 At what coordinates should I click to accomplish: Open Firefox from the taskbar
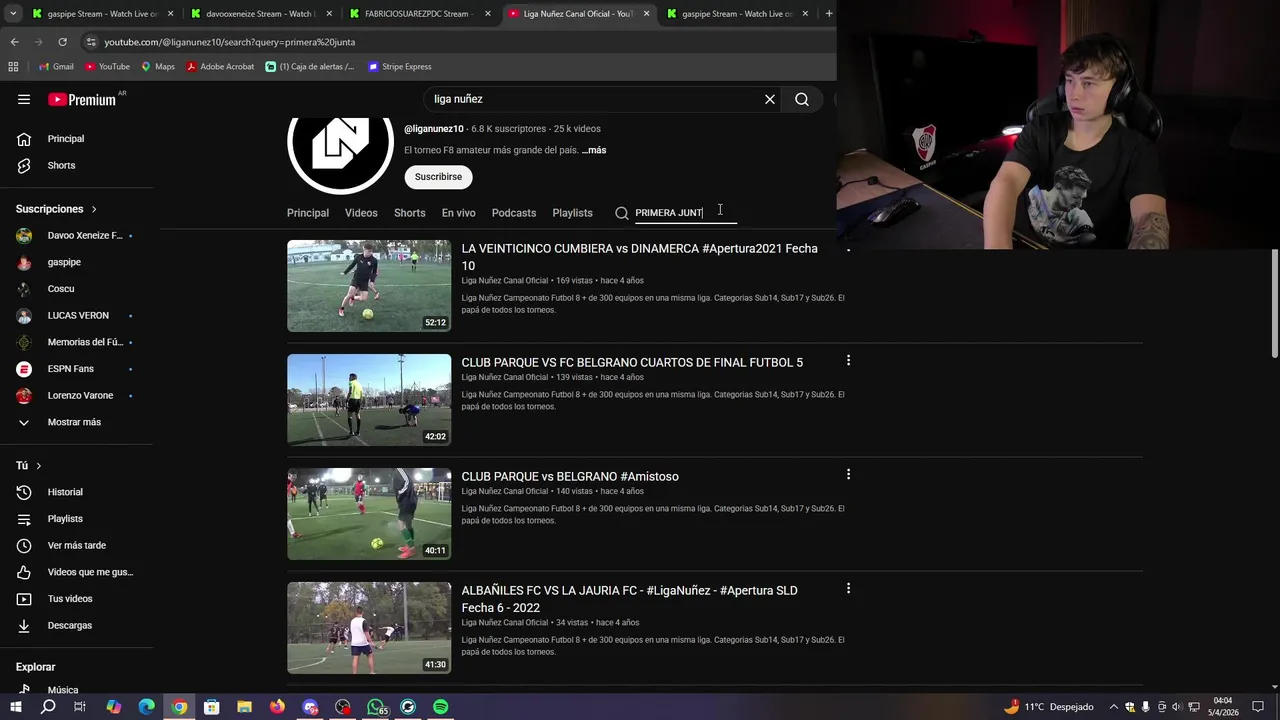pos(277,707)
